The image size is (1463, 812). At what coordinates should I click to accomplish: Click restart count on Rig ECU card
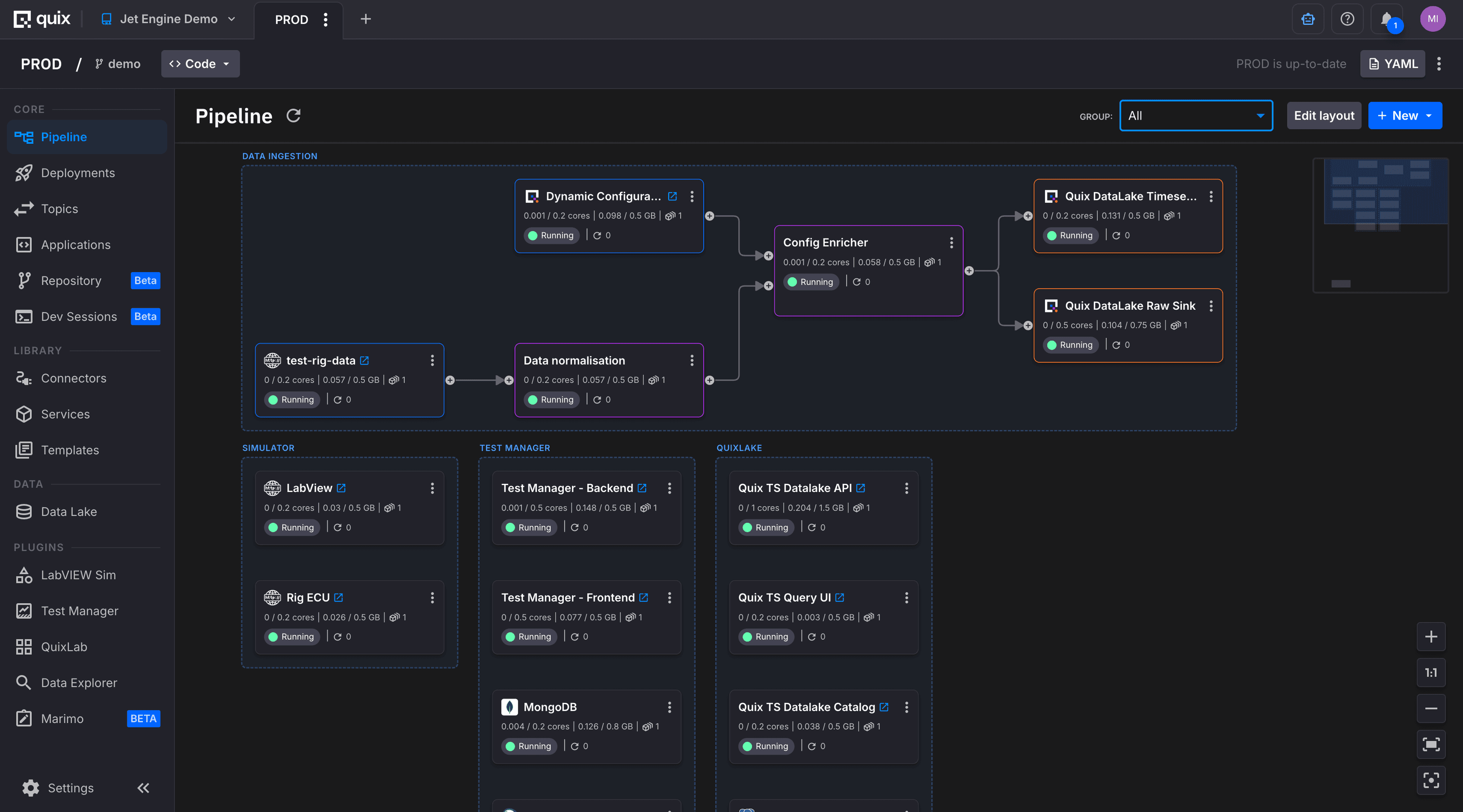pyautogui.click(x=342, y=637)
